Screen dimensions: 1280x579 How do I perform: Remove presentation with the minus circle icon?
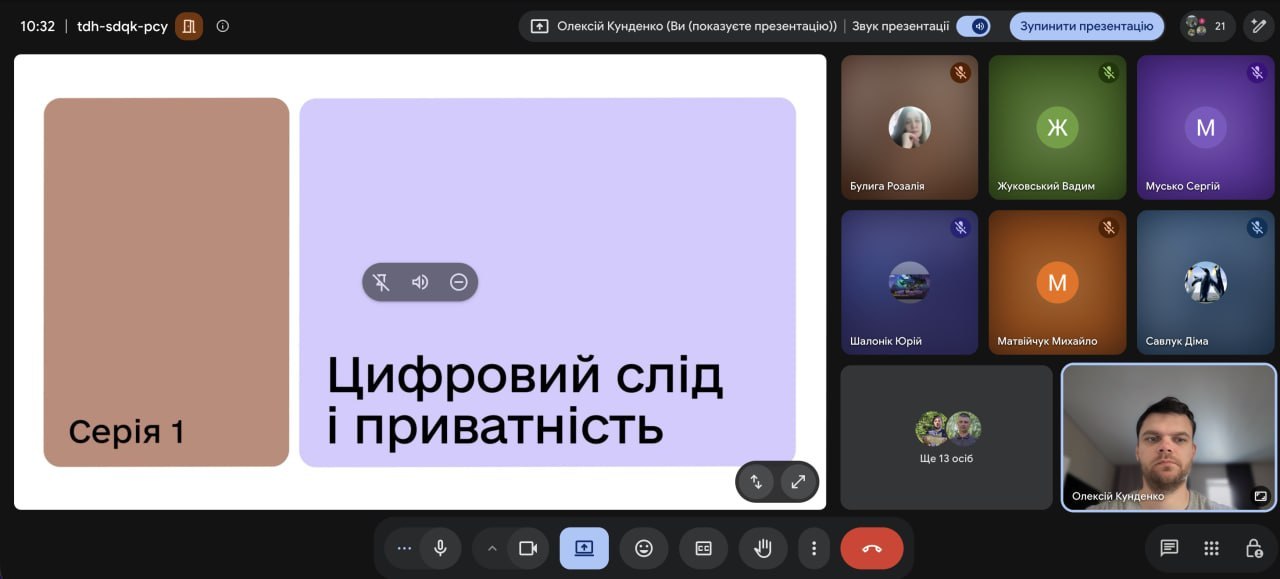[x=459, y=282]
